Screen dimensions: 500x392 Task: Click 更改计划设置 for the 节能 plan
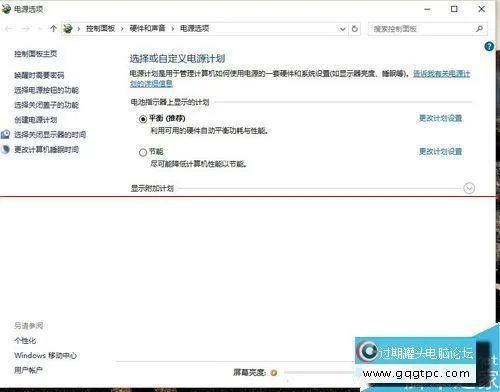(441, 152)
